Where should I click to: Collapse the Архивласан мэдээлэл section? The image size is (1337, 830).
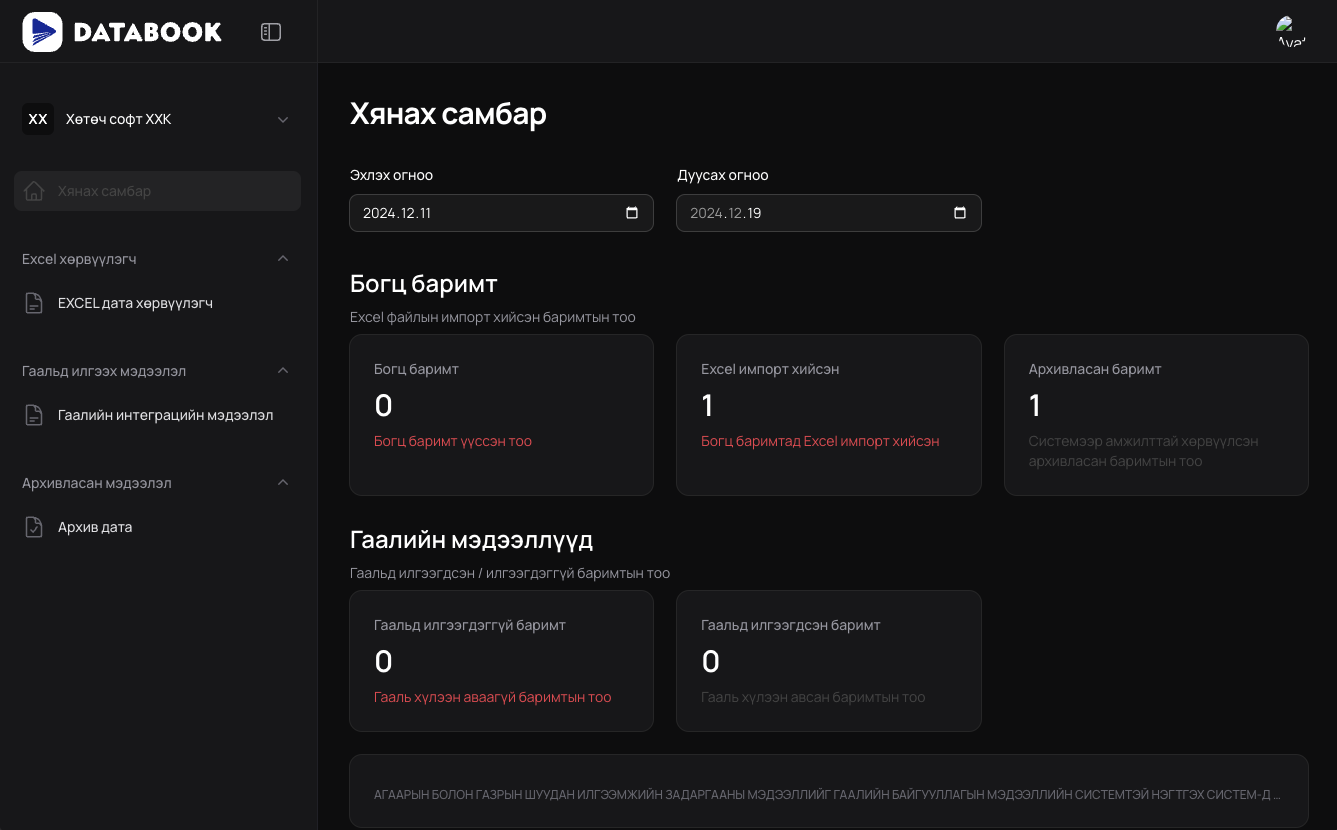tap(283, 483)
